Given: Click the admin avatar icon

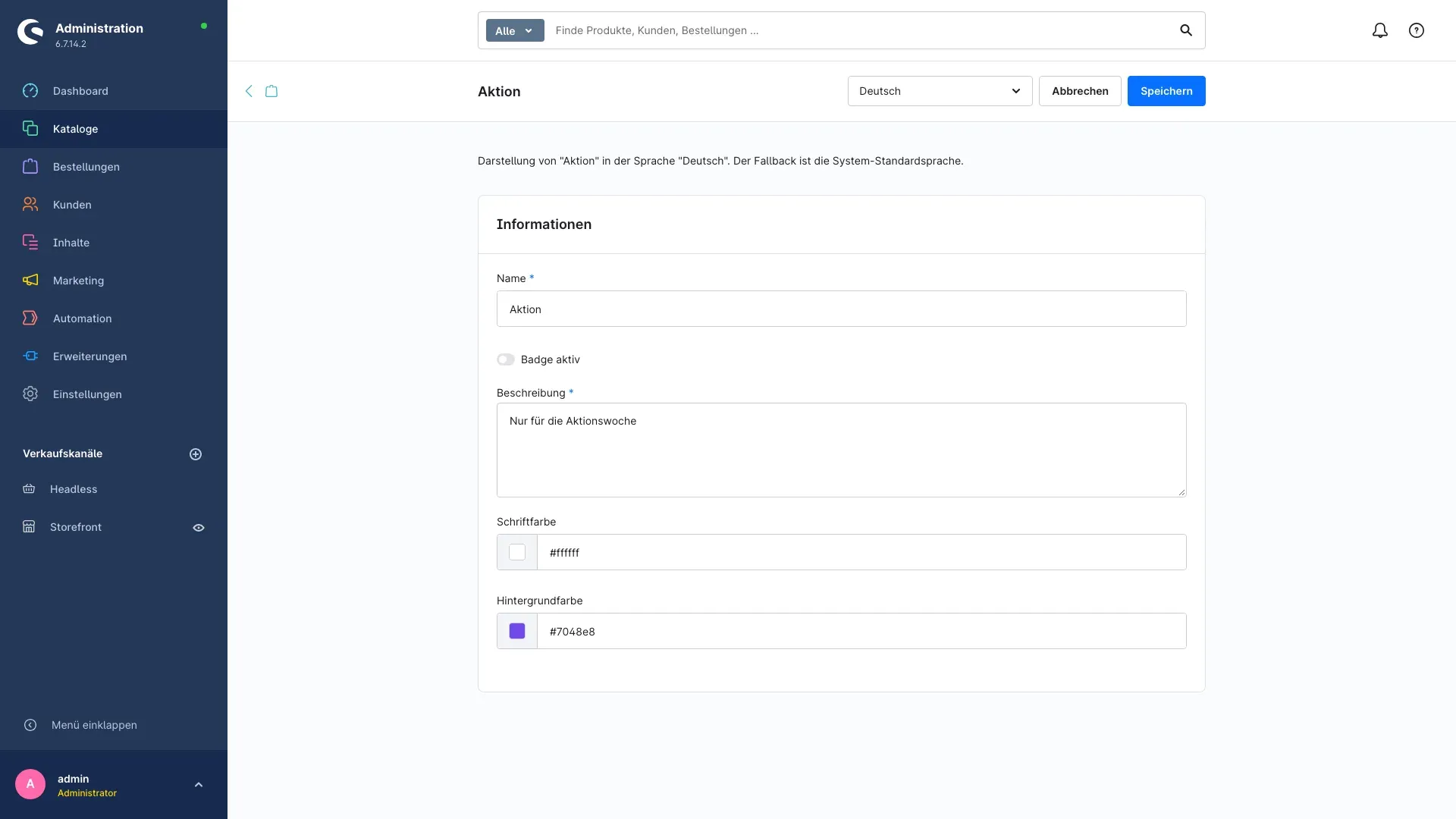Looking at the screenshot, I should tap(30, 784).
